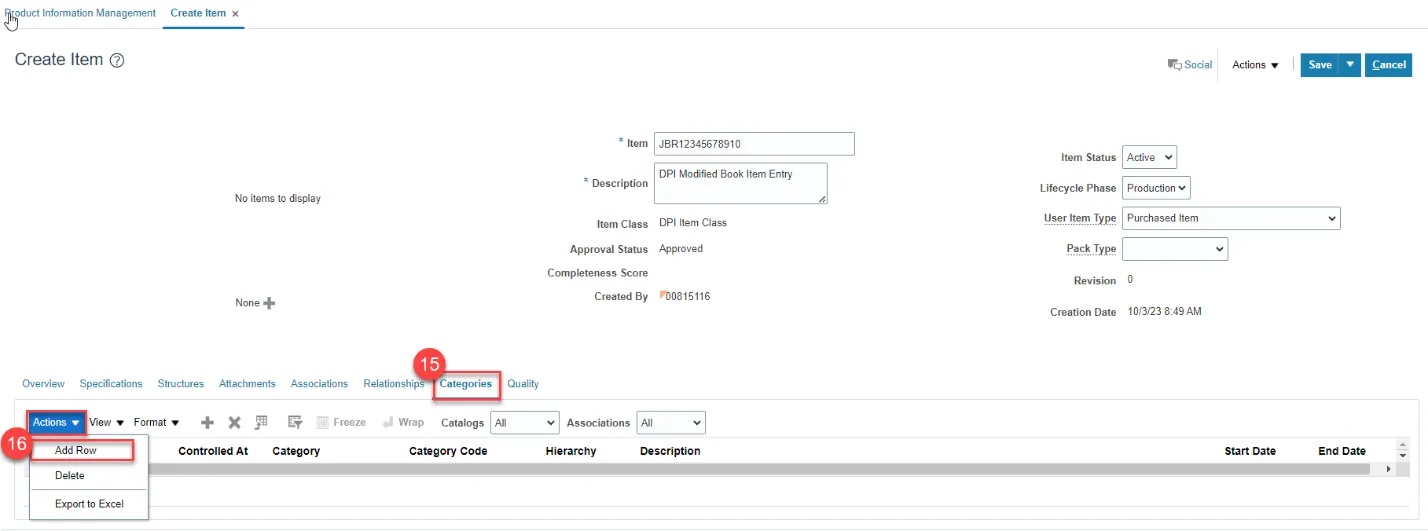Click the Category column header
The height and width of the screenshot is (531, 1428).
296,451
